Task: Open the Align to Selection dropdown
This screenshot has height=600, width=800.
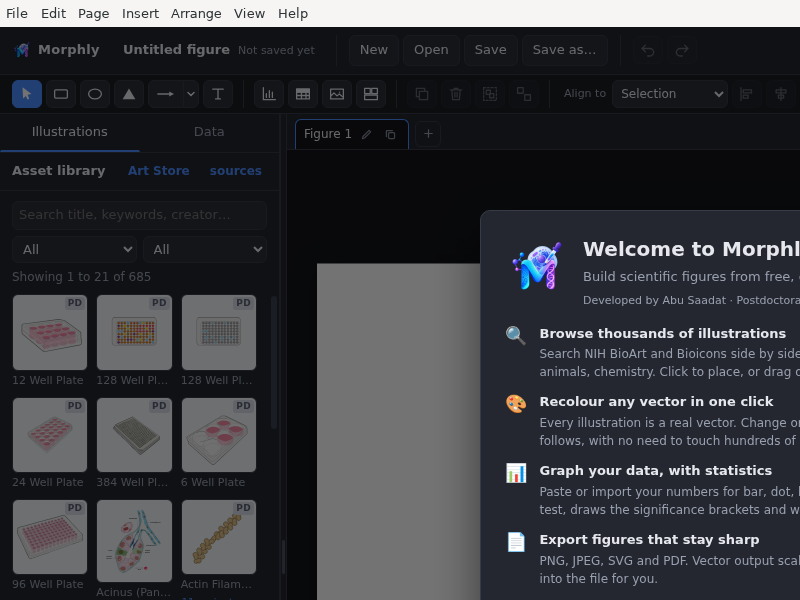Action: (x=670, y=94)
